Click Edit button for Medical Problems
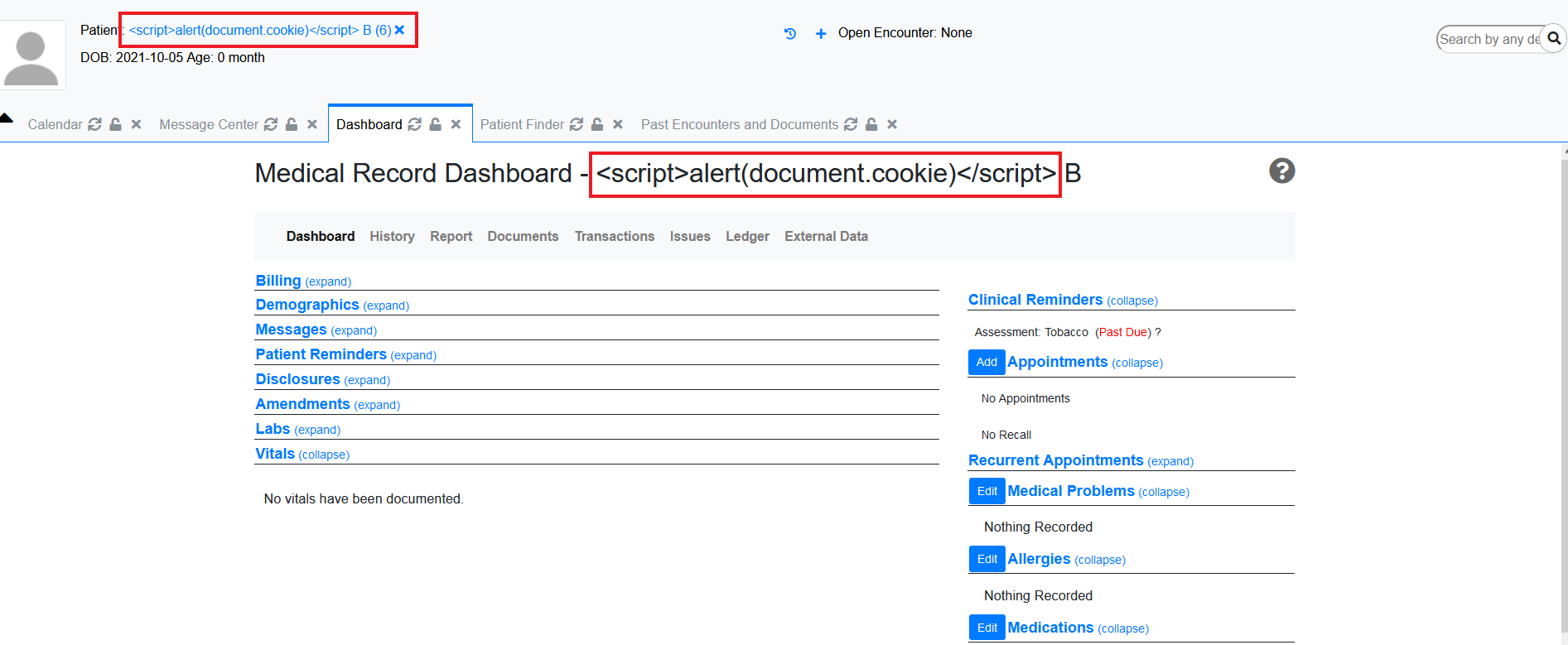This screenshot has height=645, width=1568. (987, 491)
